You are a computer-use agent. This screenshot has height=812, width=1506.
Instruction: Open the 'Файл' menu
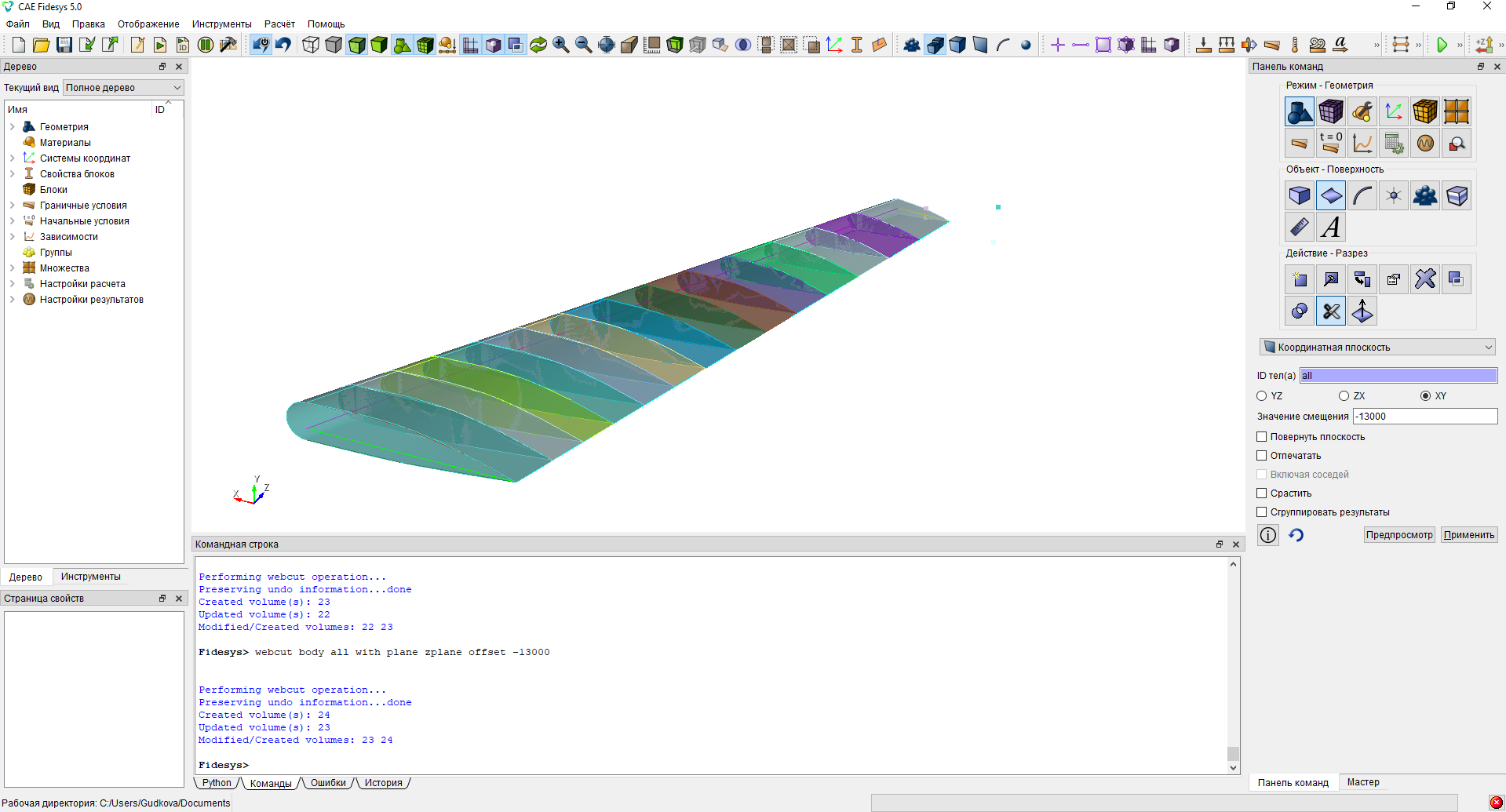[x=18, y=24]
